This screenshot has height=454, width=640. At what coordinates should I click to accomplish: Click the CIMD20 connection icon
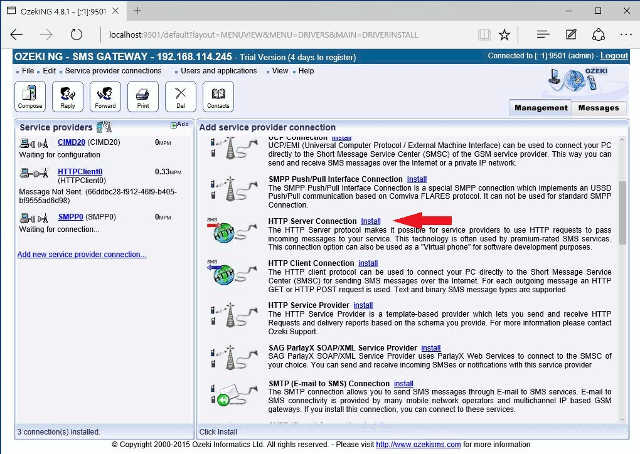[34, 143]
